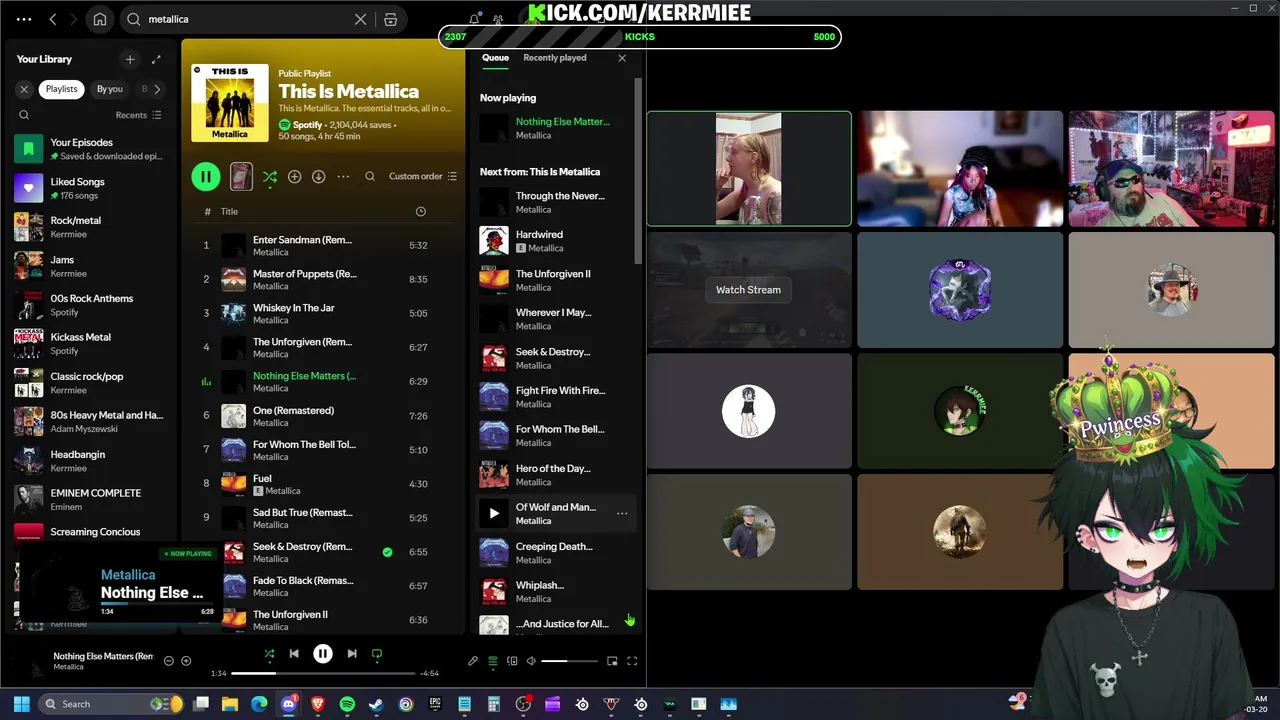Toggle shuffle in the bottom player bar

(269, 654)
